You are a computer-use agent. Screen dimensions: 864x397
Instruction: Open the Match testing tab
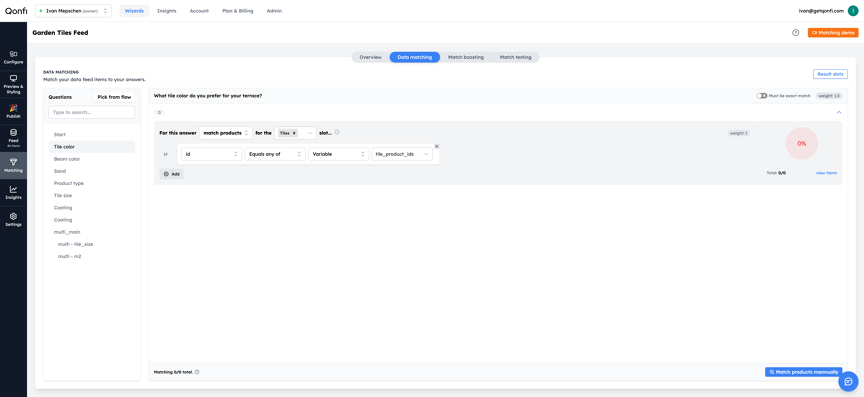pos(515,57)
